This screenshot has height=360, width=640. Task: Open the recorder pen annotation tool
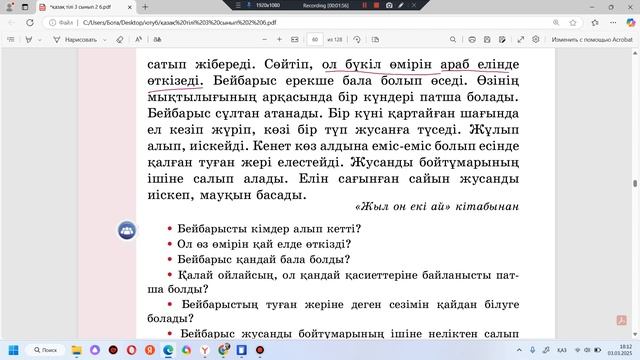coord(401,5)
